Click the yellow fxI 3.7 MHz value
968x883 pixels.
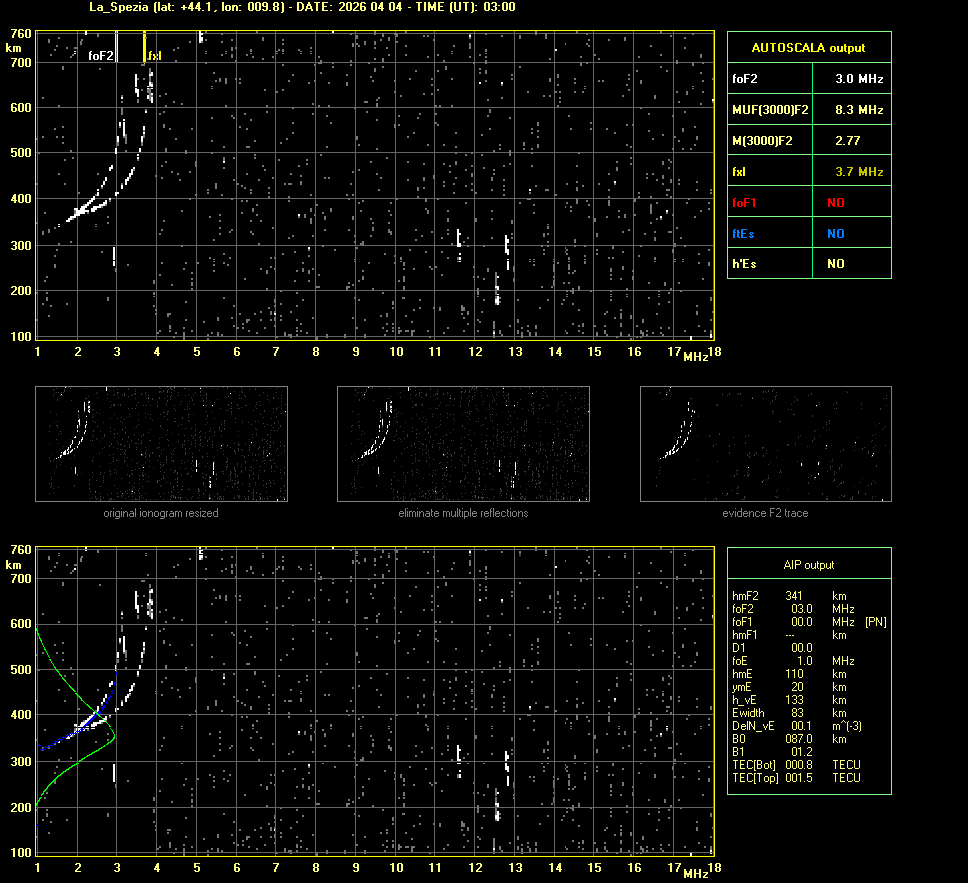click(x=858, y=172)
